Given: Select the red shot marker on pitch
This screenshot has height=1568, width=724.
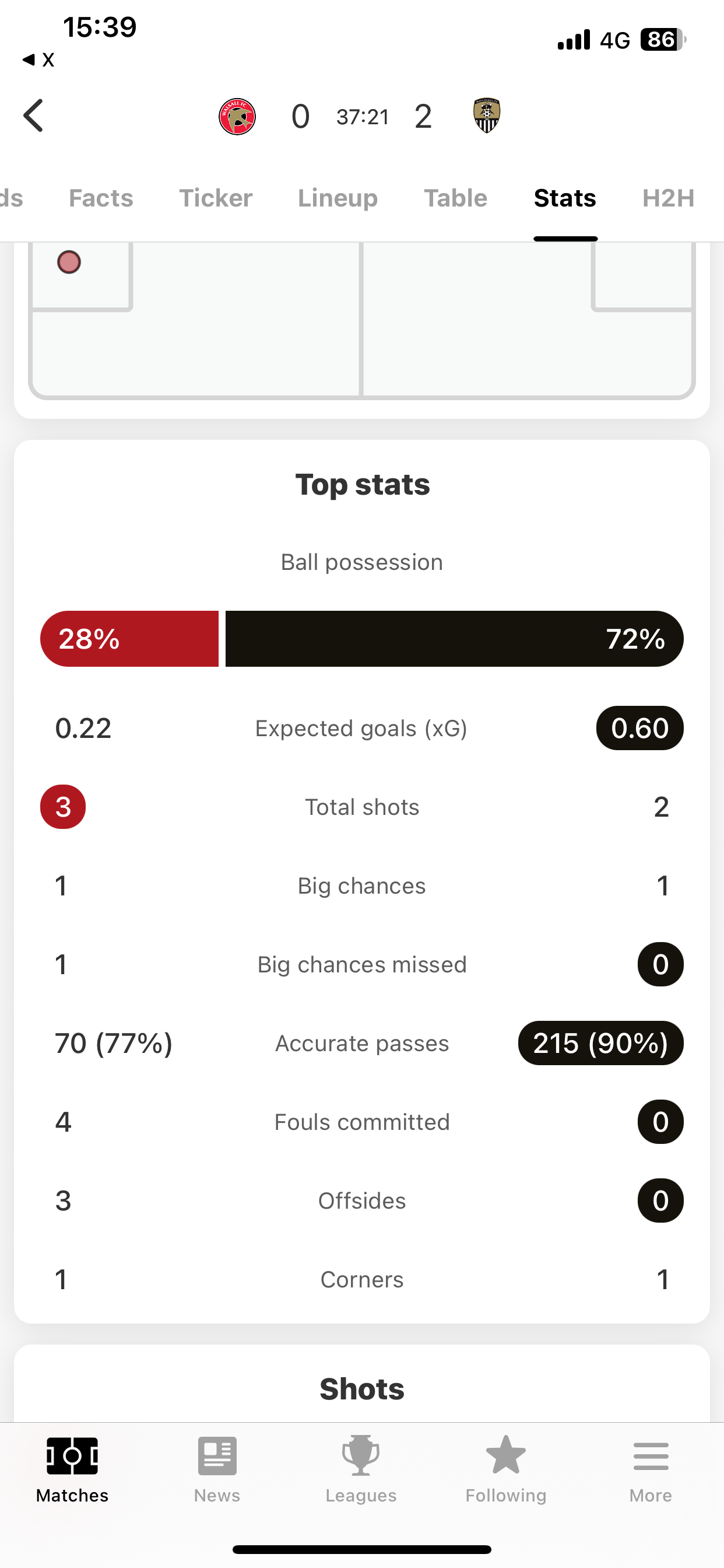Looking at the screenshot, I should 69,262.
